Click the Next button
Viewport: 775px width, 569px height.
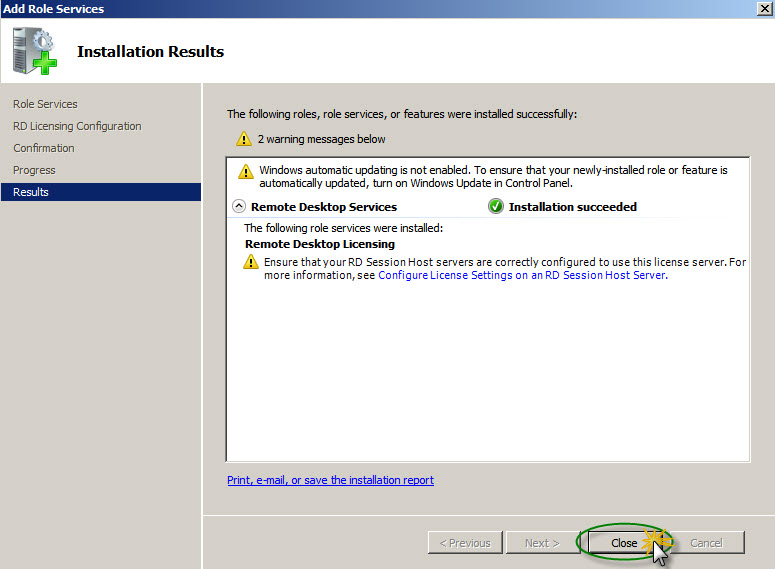542,543
